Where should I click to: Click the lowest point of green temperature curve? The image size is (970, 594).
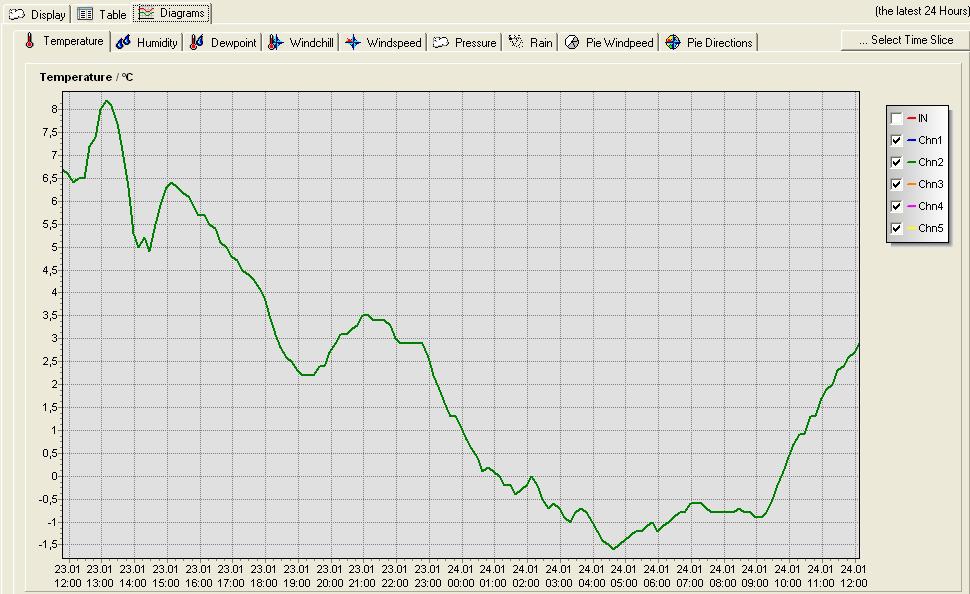614,549
